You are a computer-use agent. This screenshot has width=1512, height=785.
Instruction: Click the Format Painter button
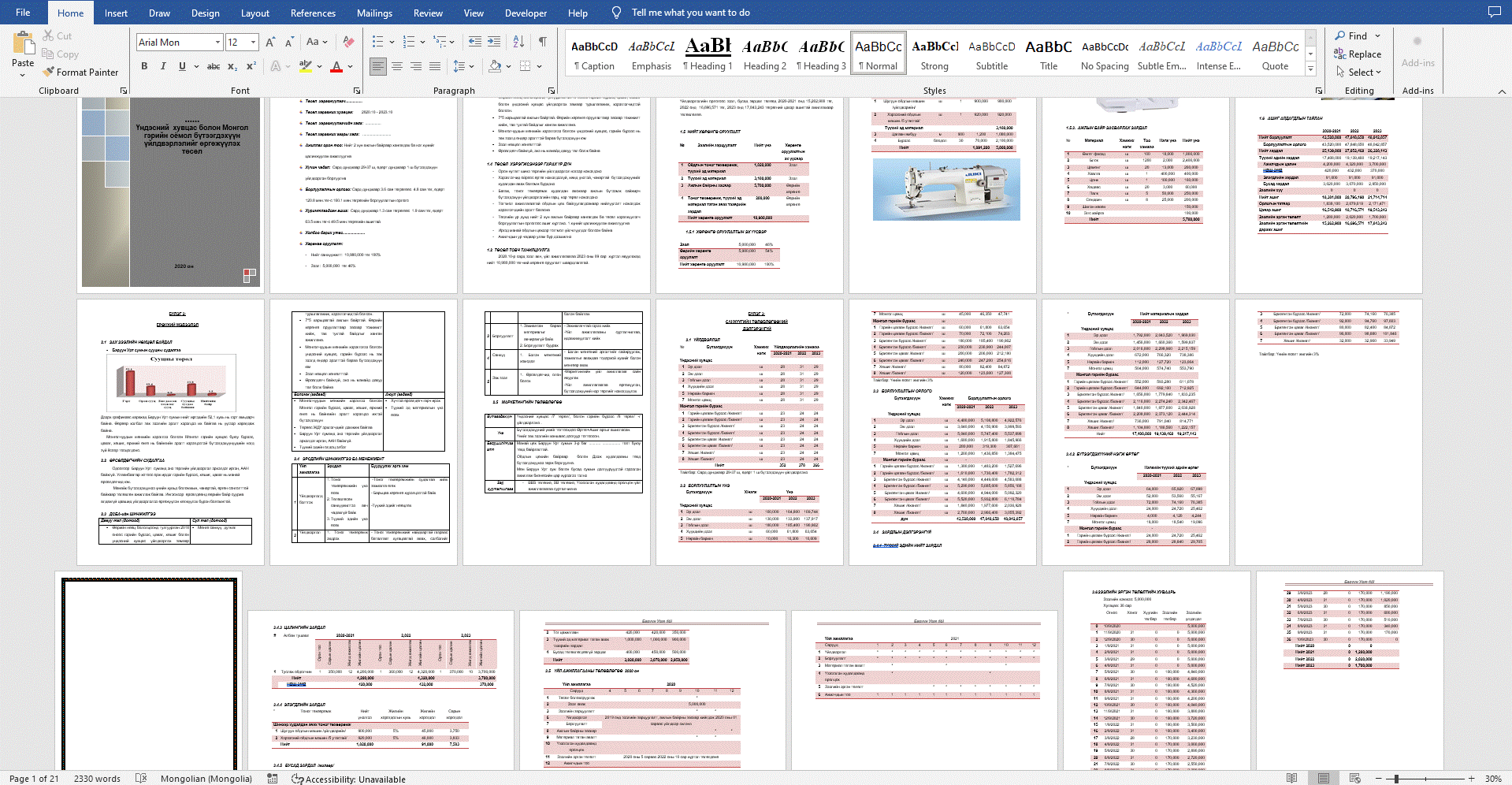(x=80, y=72)
